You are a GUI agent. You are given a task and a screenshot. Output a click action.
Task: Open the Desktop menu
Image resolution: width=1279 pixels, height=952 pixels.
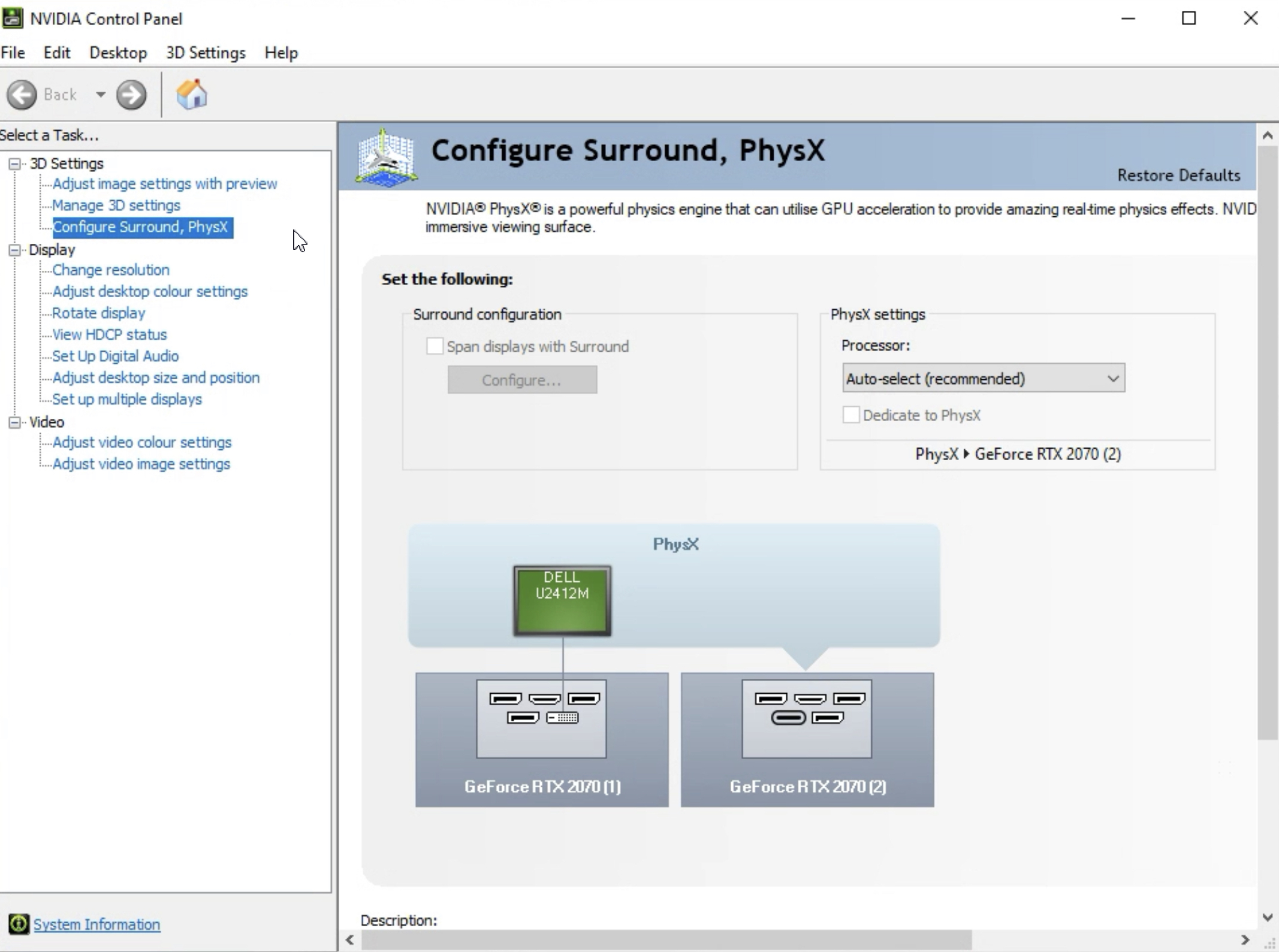click(118, 53)
